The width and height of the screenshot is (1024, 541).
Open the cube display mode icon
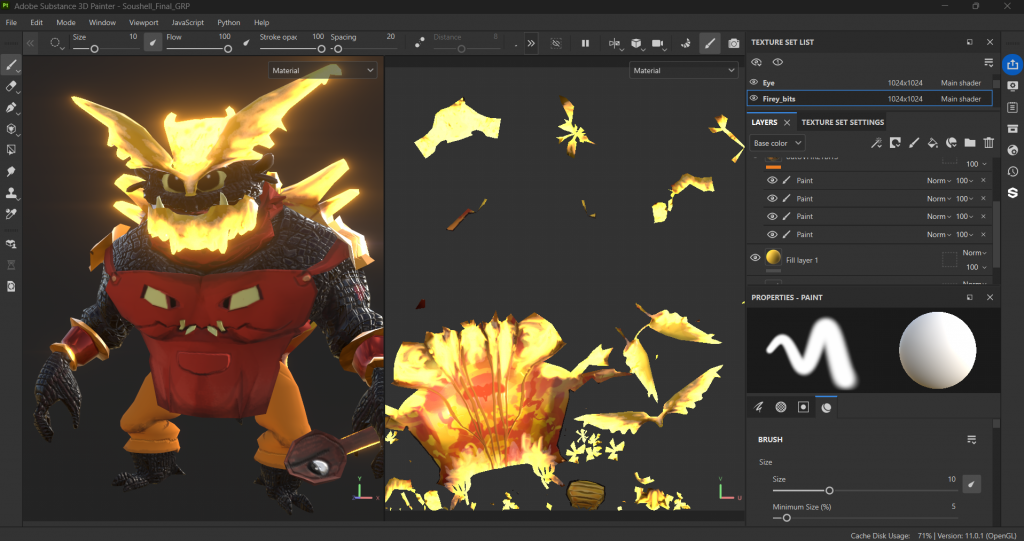[x=637, y=43]
